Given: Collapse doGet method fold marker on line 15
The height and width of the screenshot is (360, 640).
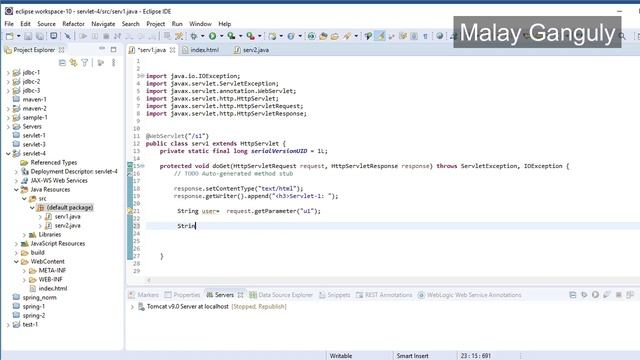Looking at the screenshot, I should 141,166.
